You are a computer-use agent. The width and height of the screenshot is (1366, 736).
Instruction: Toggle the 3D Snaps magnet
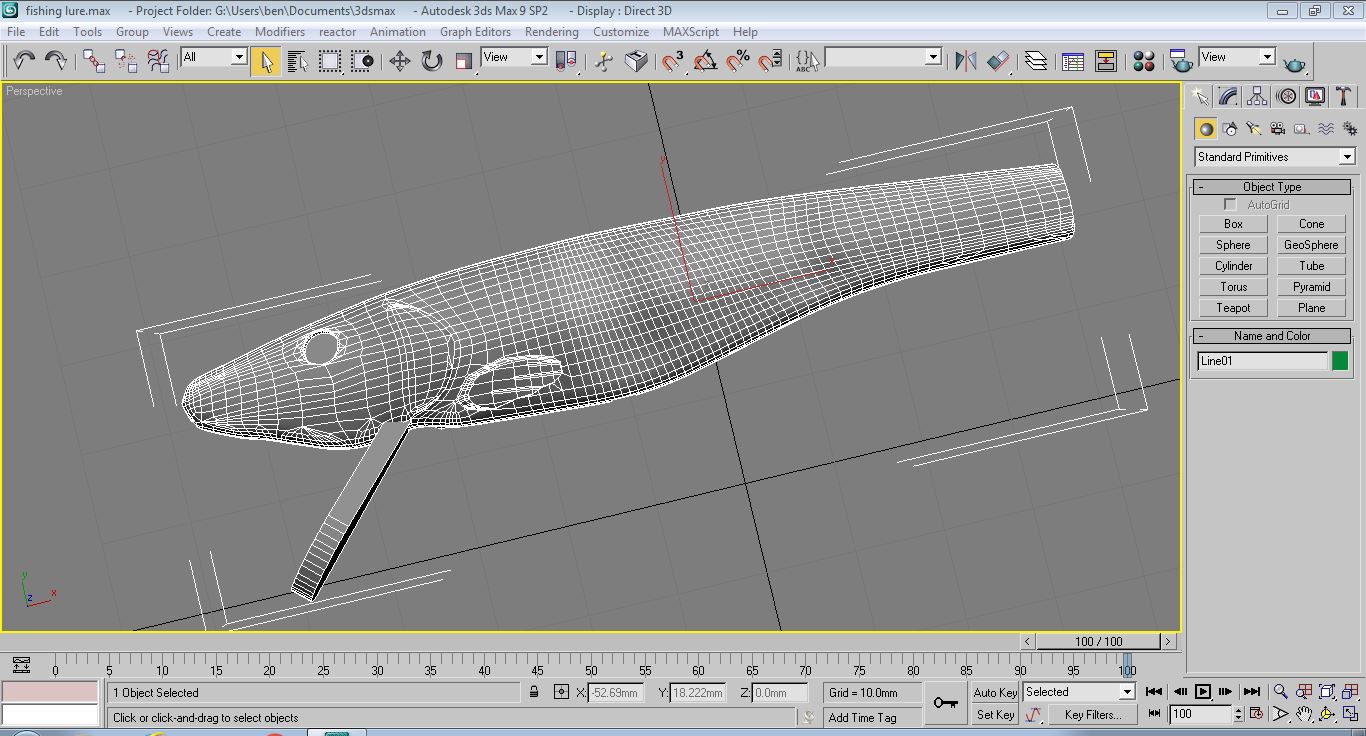[x=674, y=61]
